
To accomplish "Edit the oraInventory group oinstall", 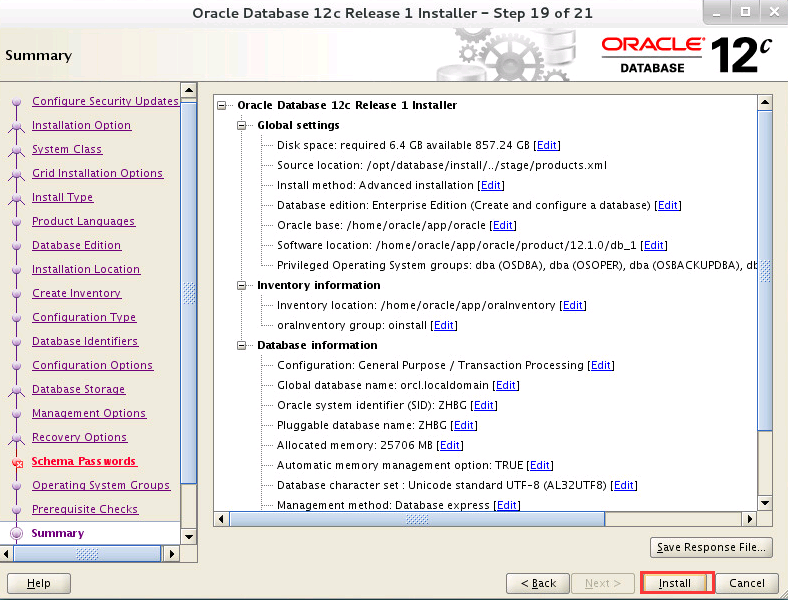I will click(x=444, y=325).
